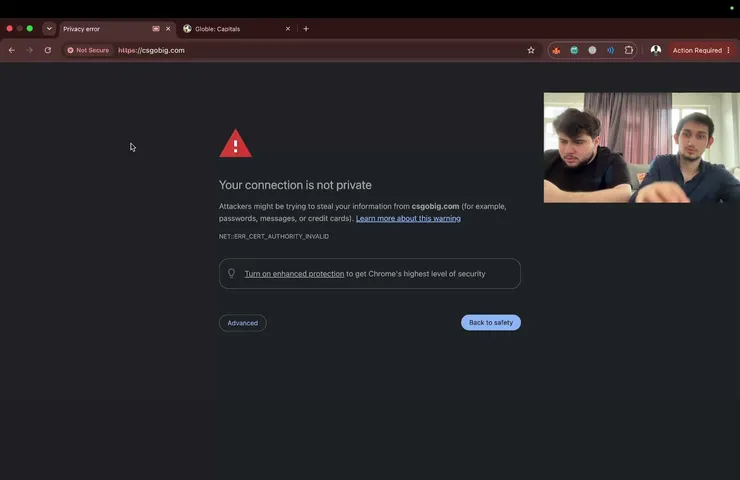
Task: Go back using the browser back arrow
Action: [x=12, y=50]
